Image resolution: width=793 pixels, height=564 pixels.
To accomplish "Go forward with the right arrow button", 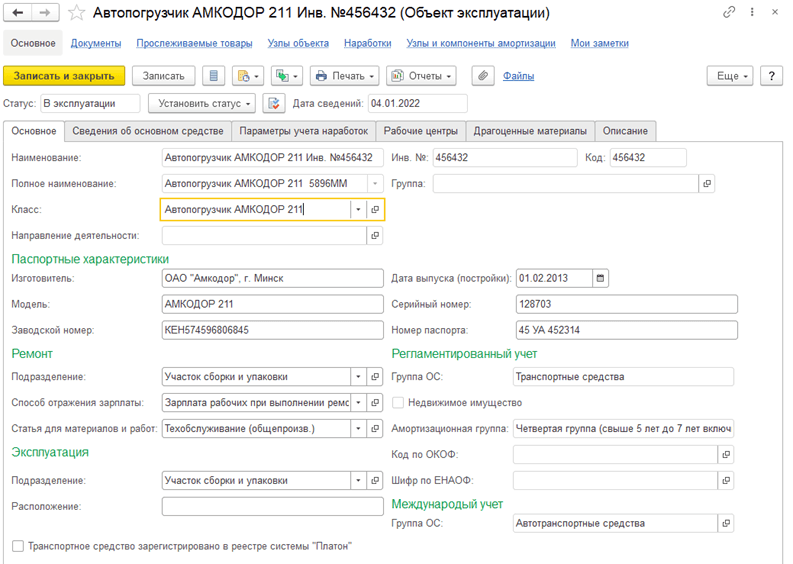I will tap(45, 13).
